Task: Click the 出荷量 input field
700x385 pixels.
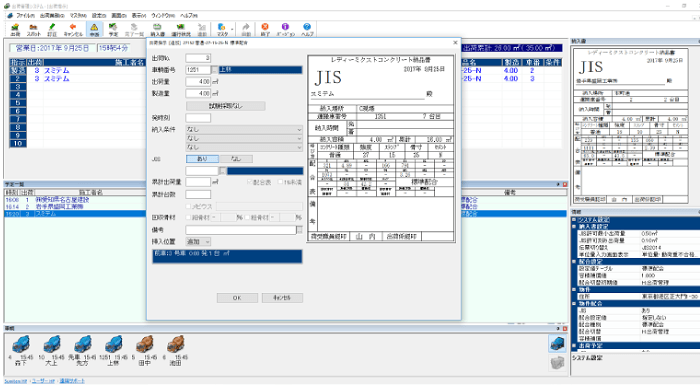Action: [198, 82]
